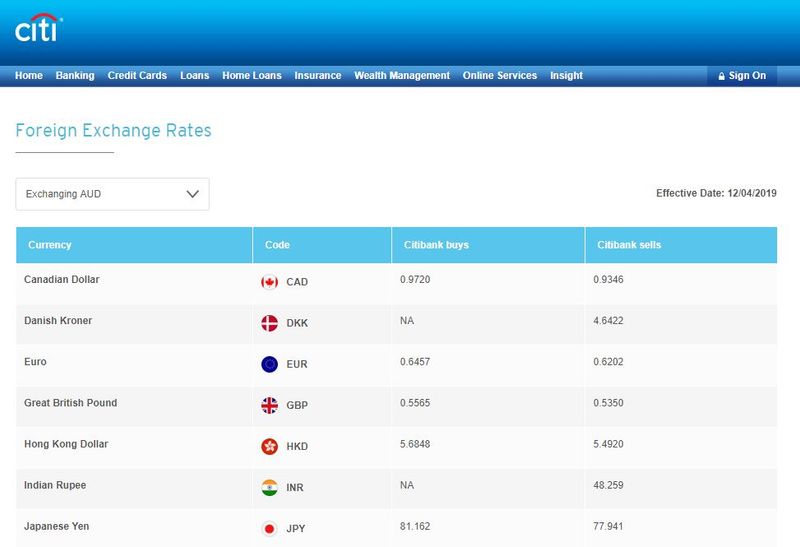Click the Insight navigation link
The image size is (800, 547).
pos(566,76)
